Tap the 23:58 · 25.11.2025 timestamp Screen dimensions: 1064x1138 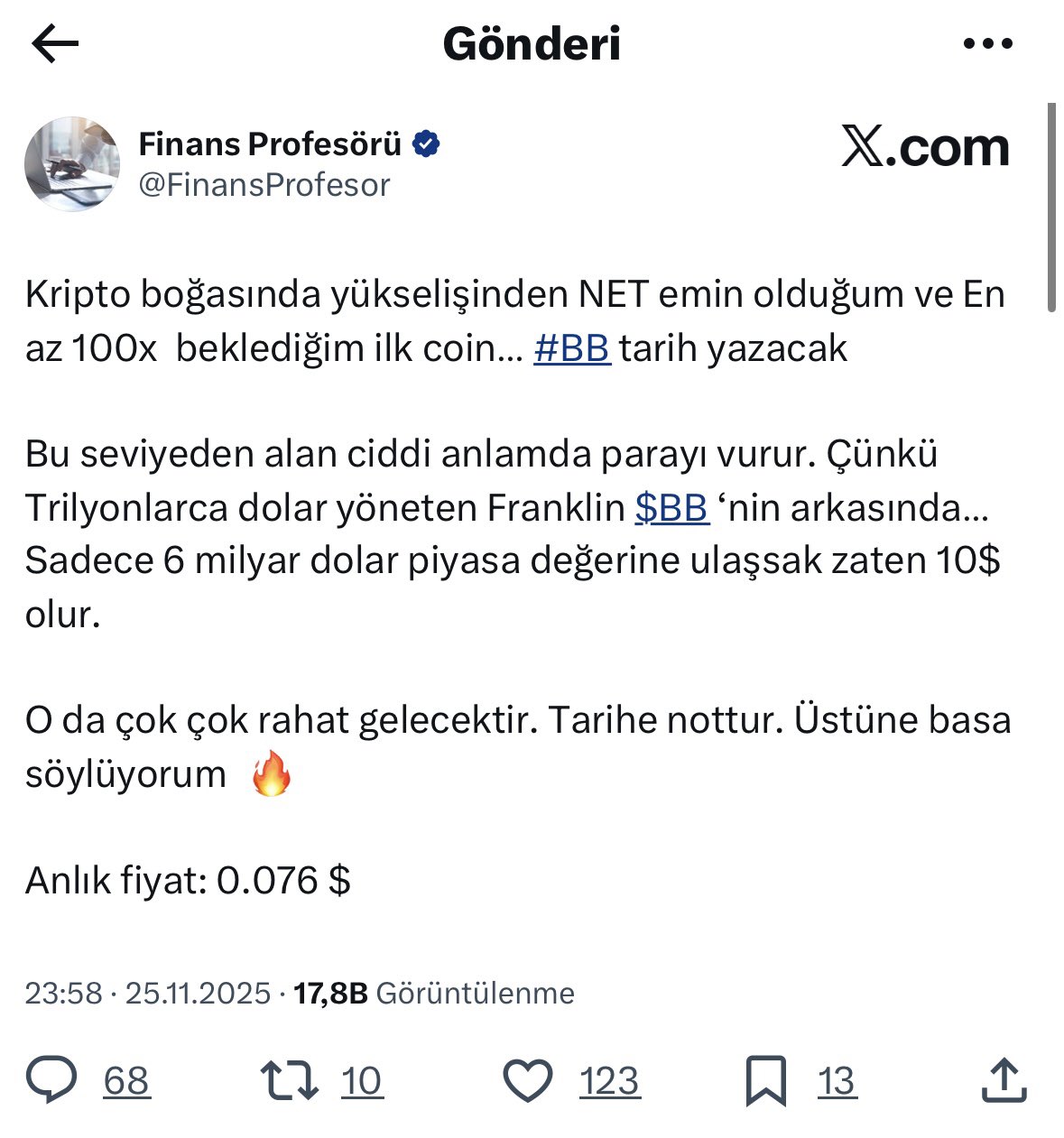pos(147,994)
